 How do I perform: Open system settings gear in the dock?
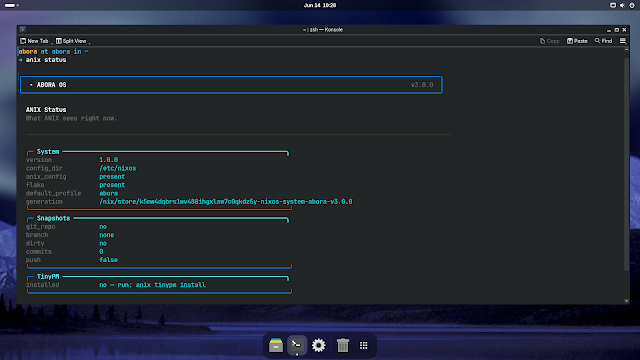(319, 345)
